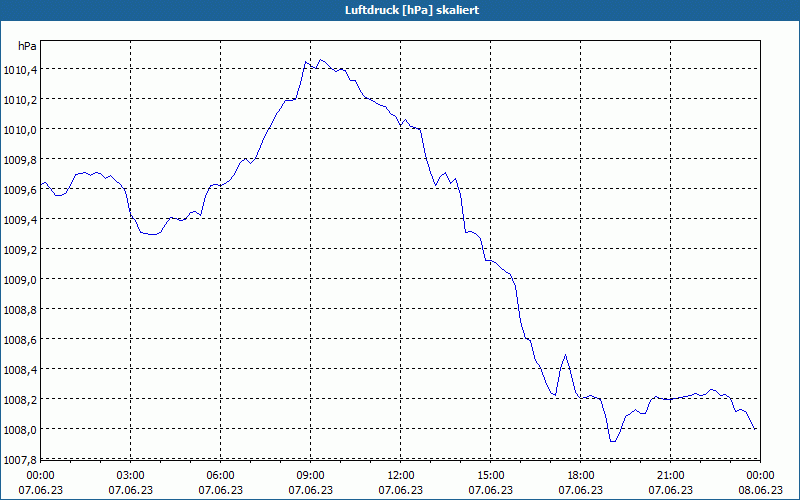The height and width of the screenshot is (500, 800).
Task: Click the 1010,2 y-axis label
Action: [x=20, y=100]
